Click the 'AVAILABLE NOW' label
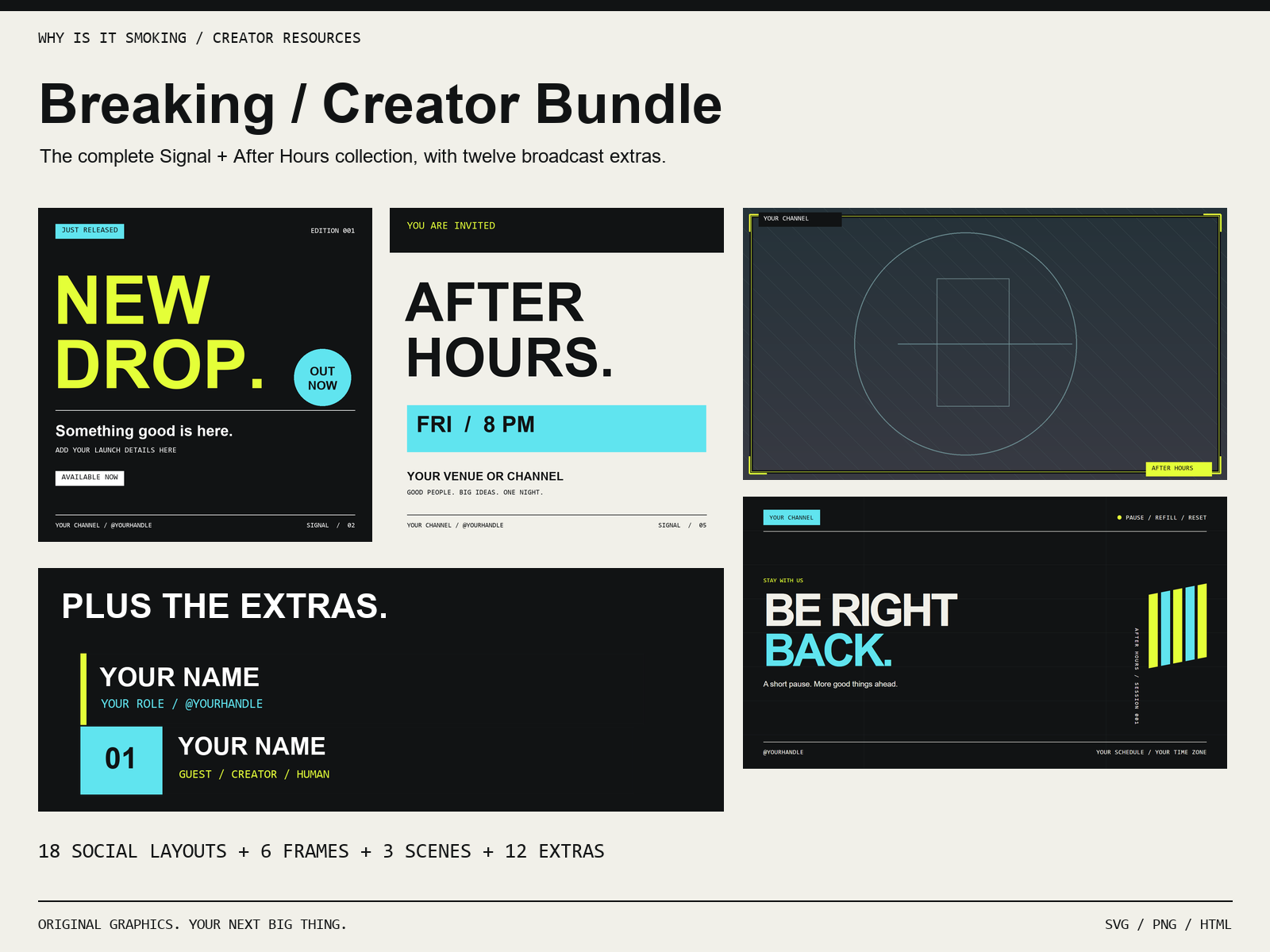 [90, 478]
